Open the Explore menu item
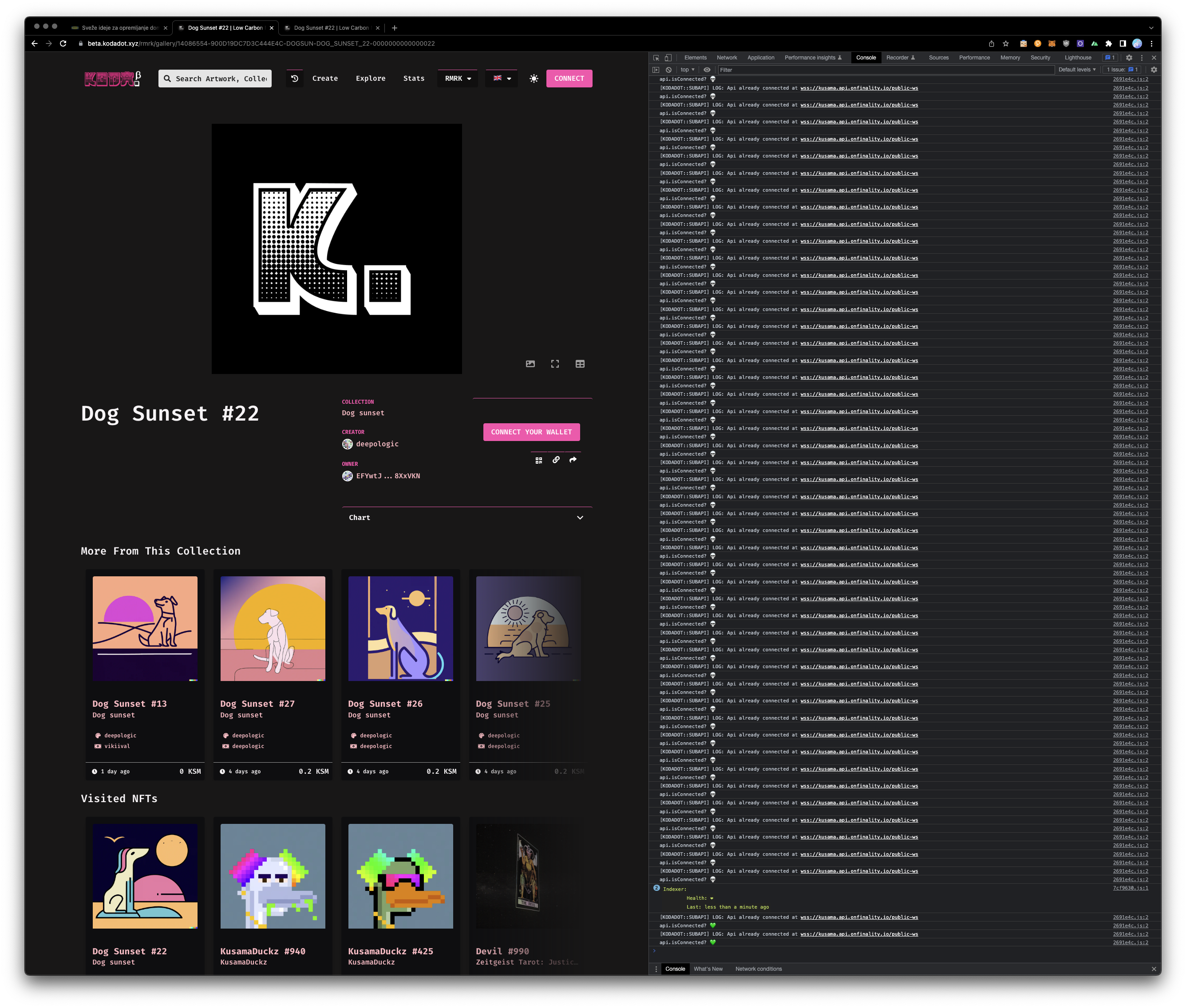Screen dimensions: 1186x1008 point(370,78)
